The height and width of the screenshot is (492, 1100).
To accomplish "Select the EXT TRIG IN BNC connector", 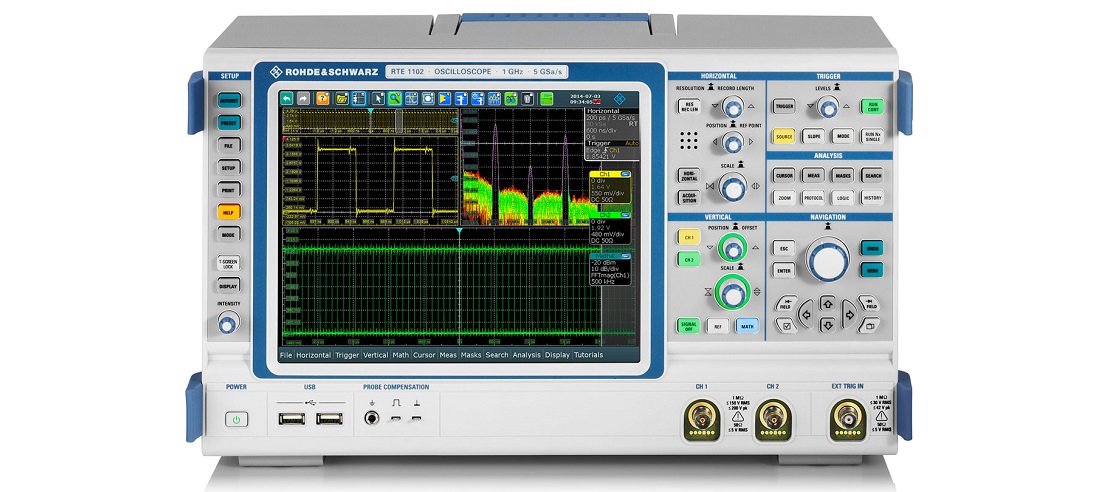I will pyautogui.click(x=848, y=419).
